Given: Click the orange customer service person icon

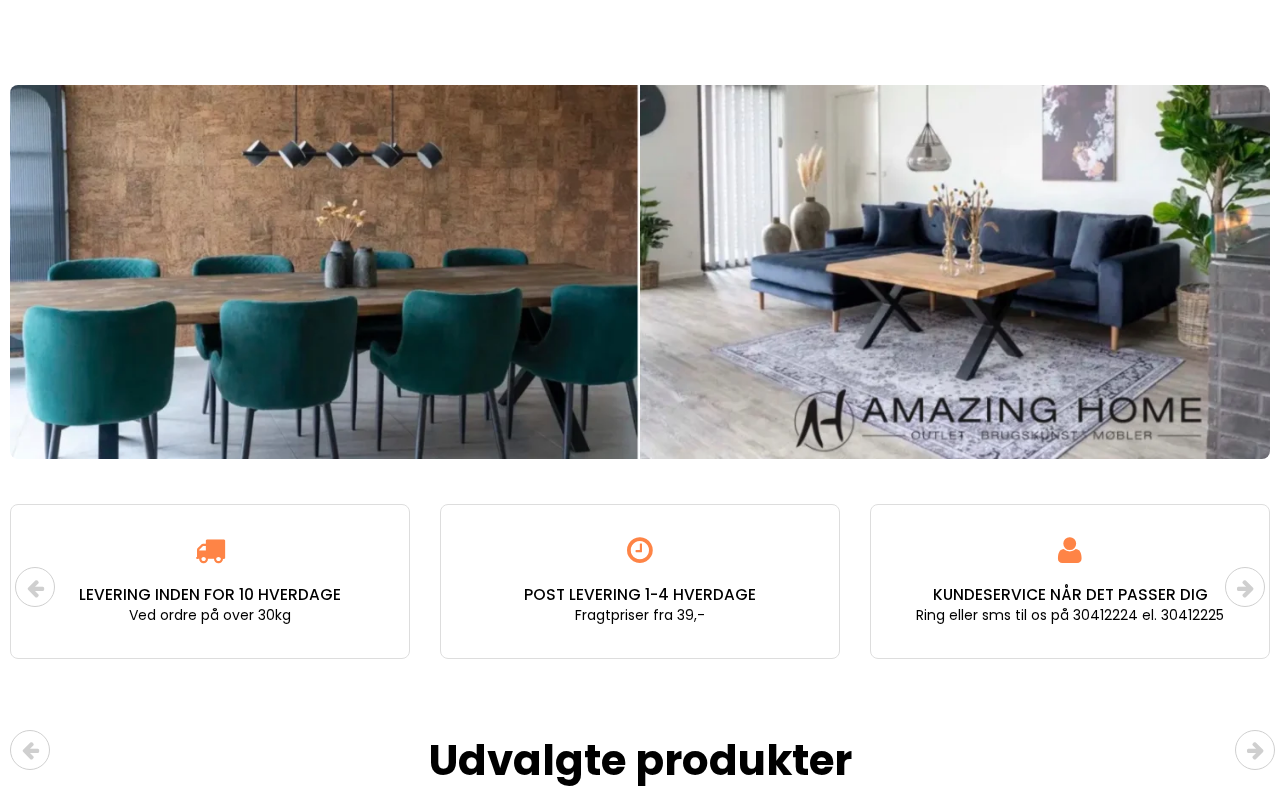Looking at the screenshot, I should point(1070,550).
